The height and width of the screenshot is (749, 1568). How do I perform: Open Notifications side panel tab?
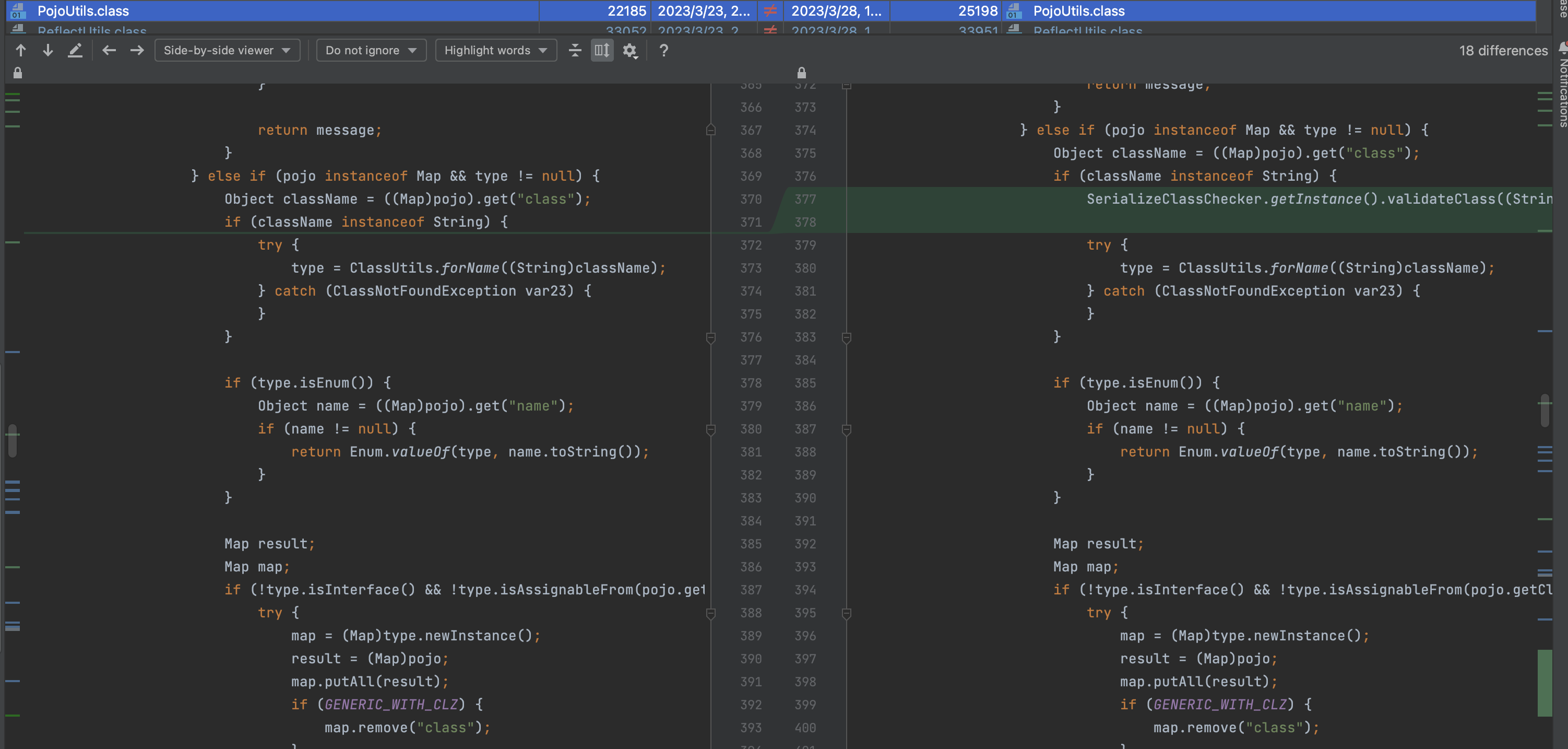coord(1562,85)
